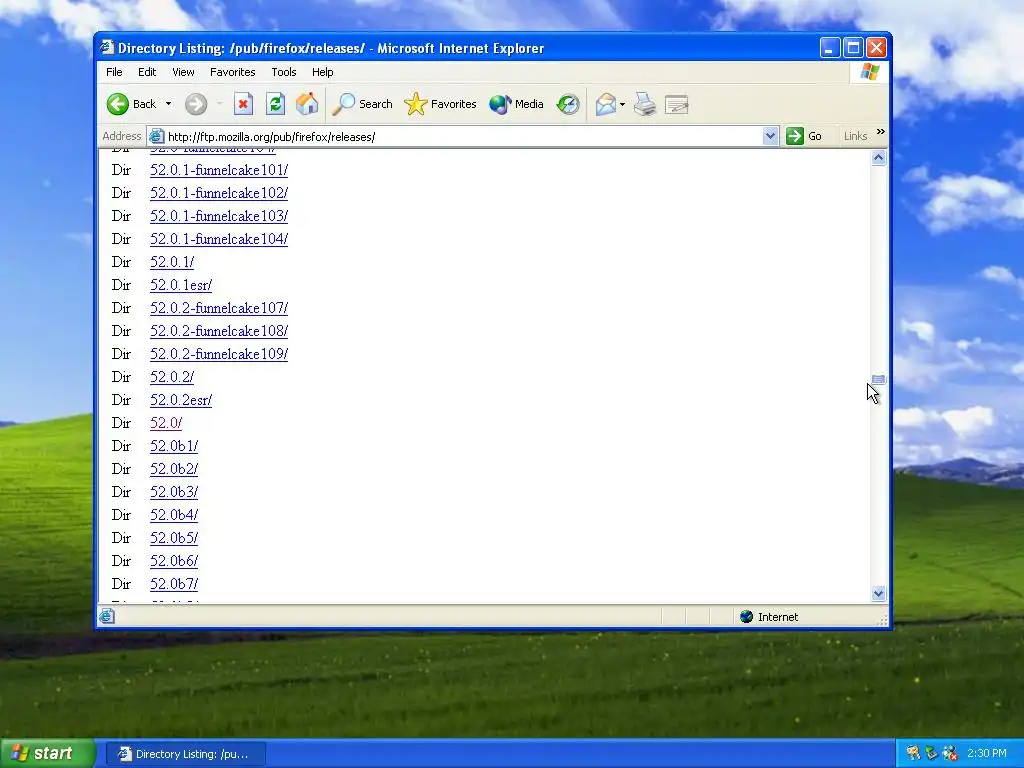Click the Windows flag throbber icon

click(x=870, y=72)
